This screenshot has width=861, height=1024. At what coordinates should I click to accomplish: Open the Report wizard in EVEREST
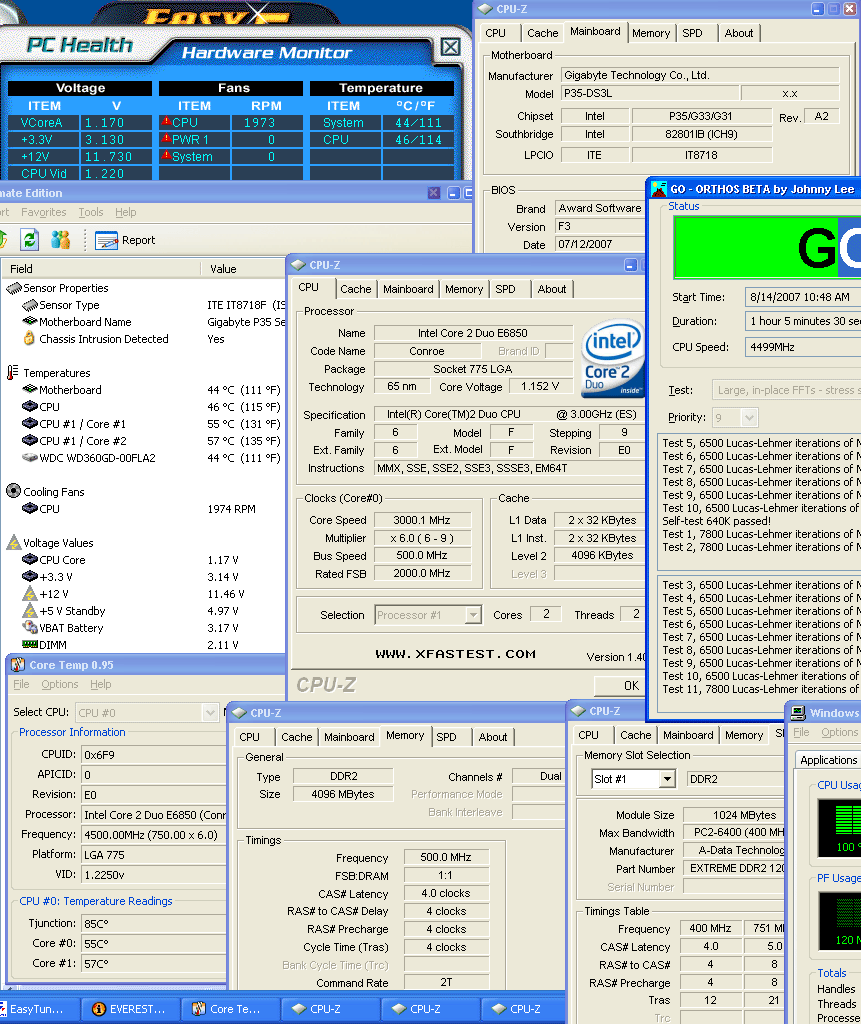coord(125,240)
